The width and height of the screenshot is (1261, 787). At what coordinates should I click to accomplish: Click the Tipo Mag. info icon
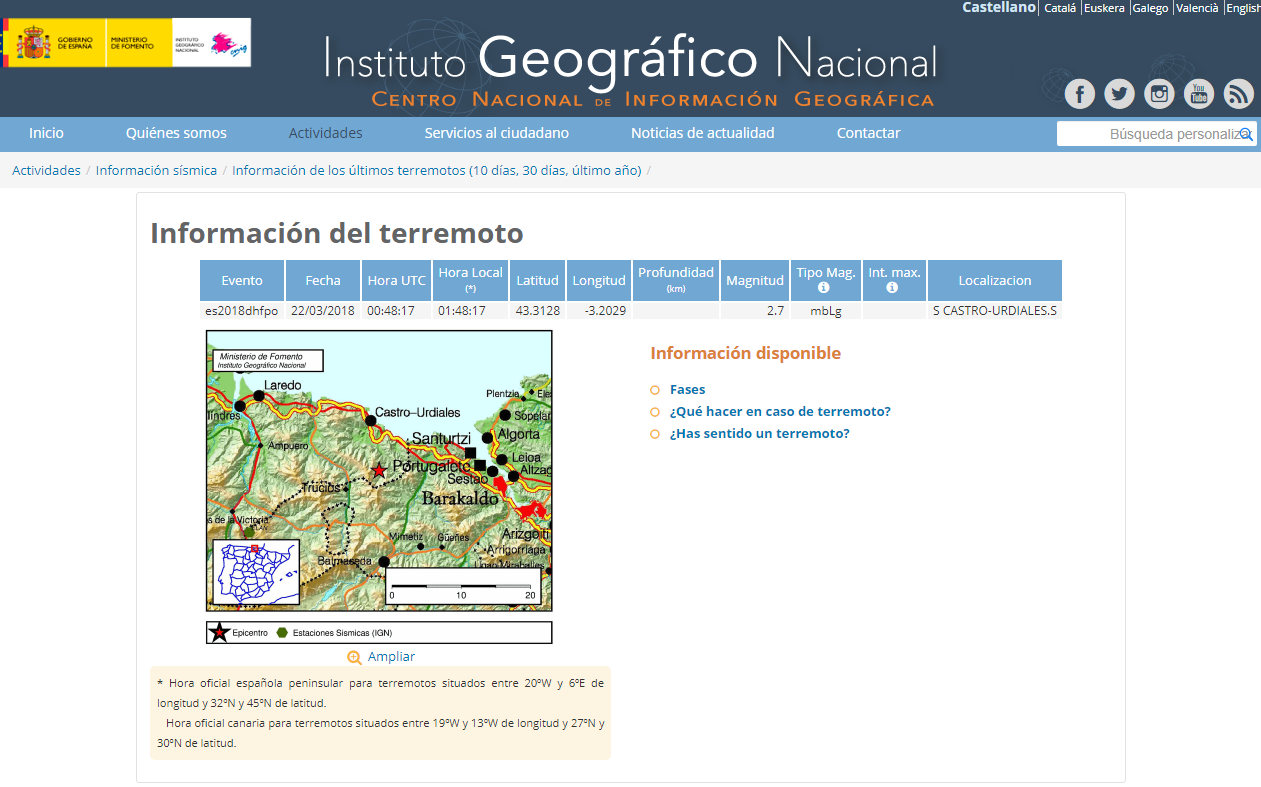pyautogui.click(x=824, y=288)
